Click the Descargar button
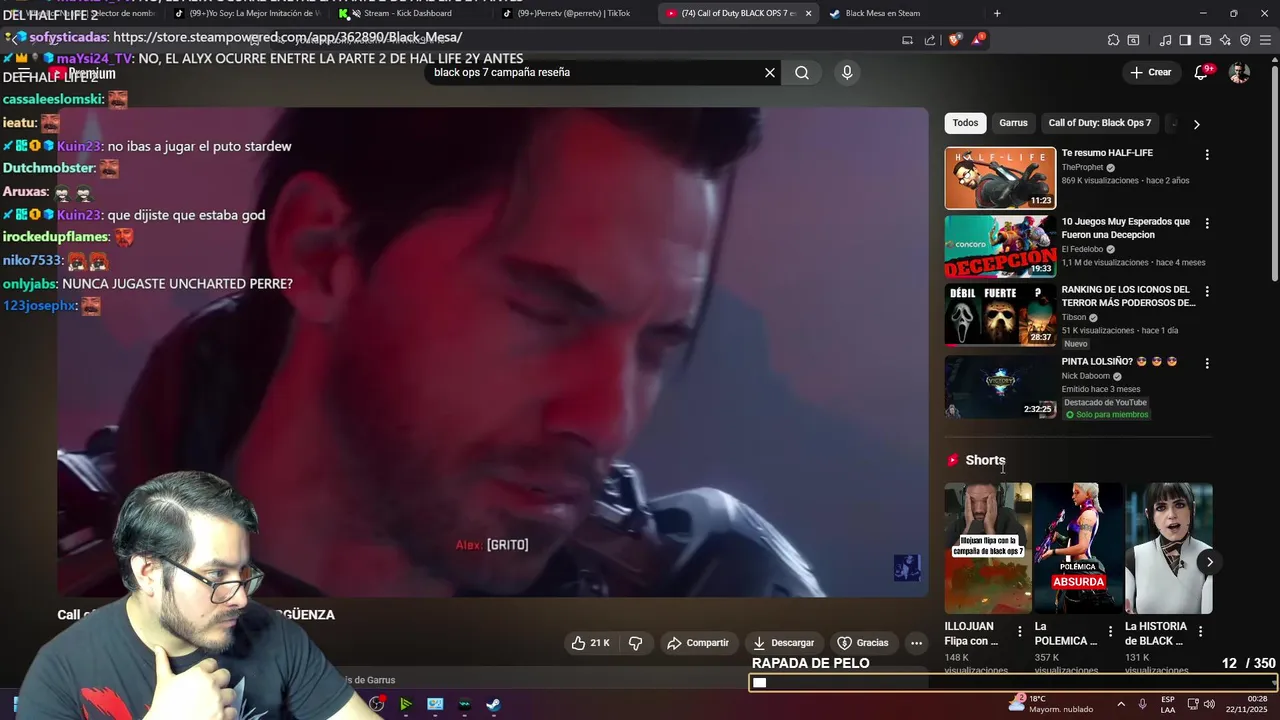Viewport: 1280px width, 720px height. point(784,643)
